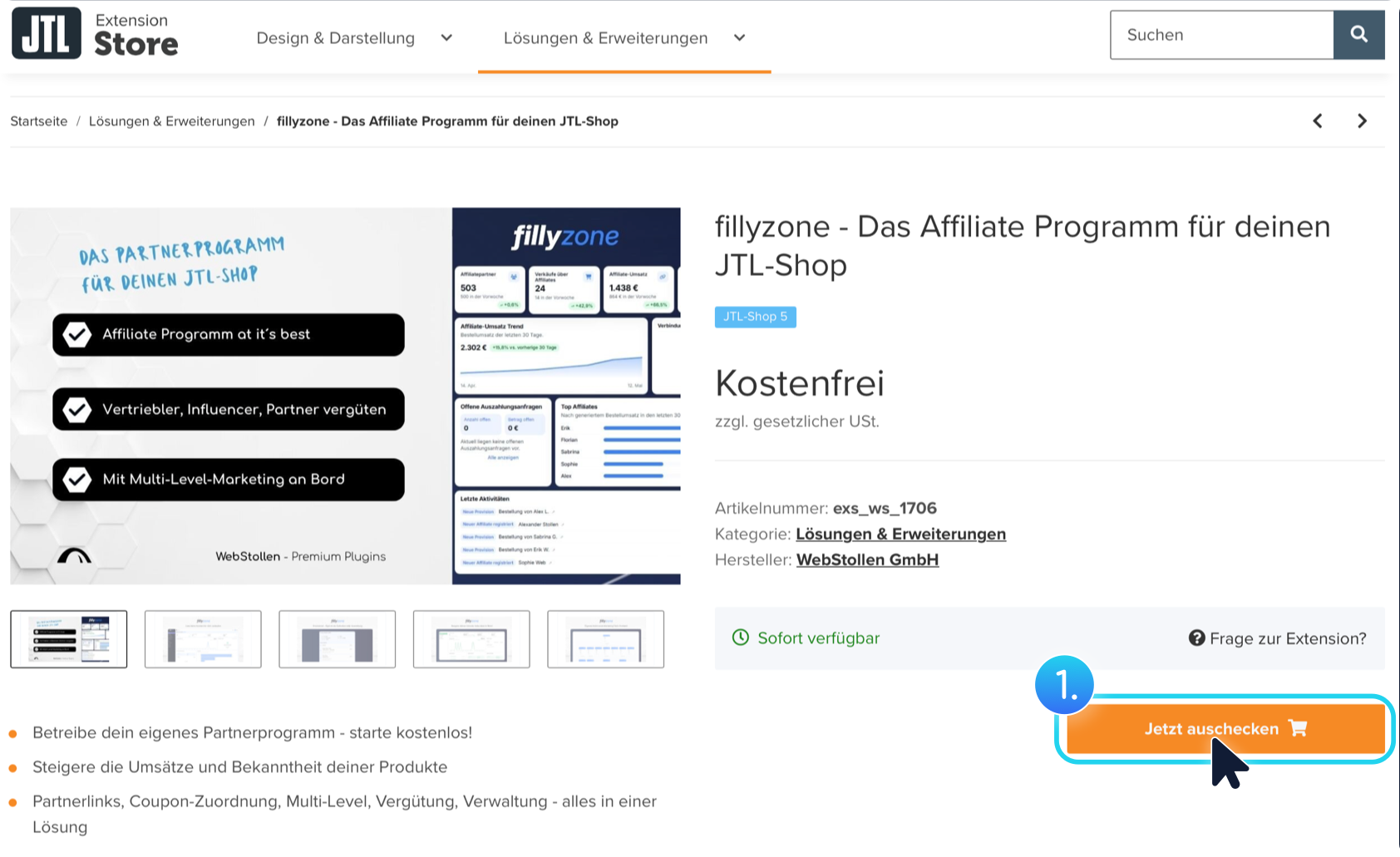Go to previous product arrow

(x=1318, y=121)
